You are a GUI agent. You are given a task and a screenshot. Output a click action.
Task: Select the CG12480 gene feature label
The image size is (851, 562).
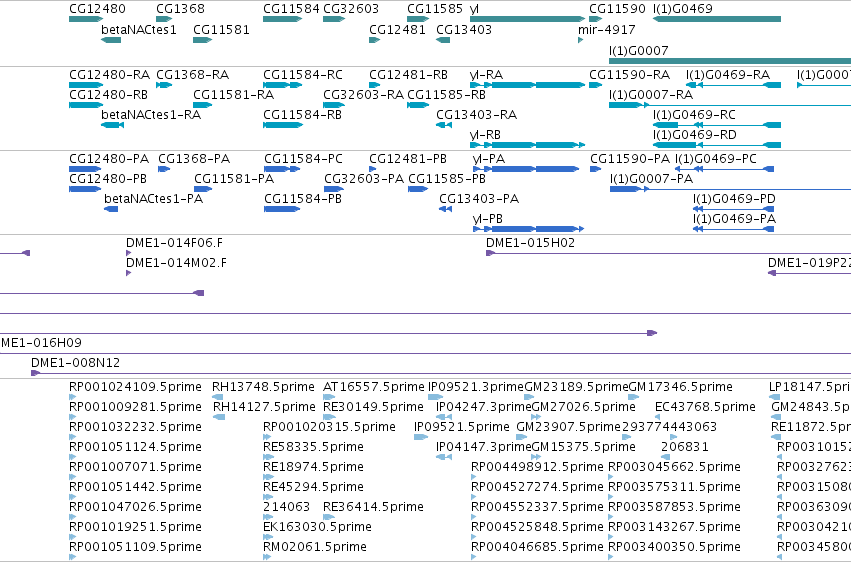click(x=97, y=9)
